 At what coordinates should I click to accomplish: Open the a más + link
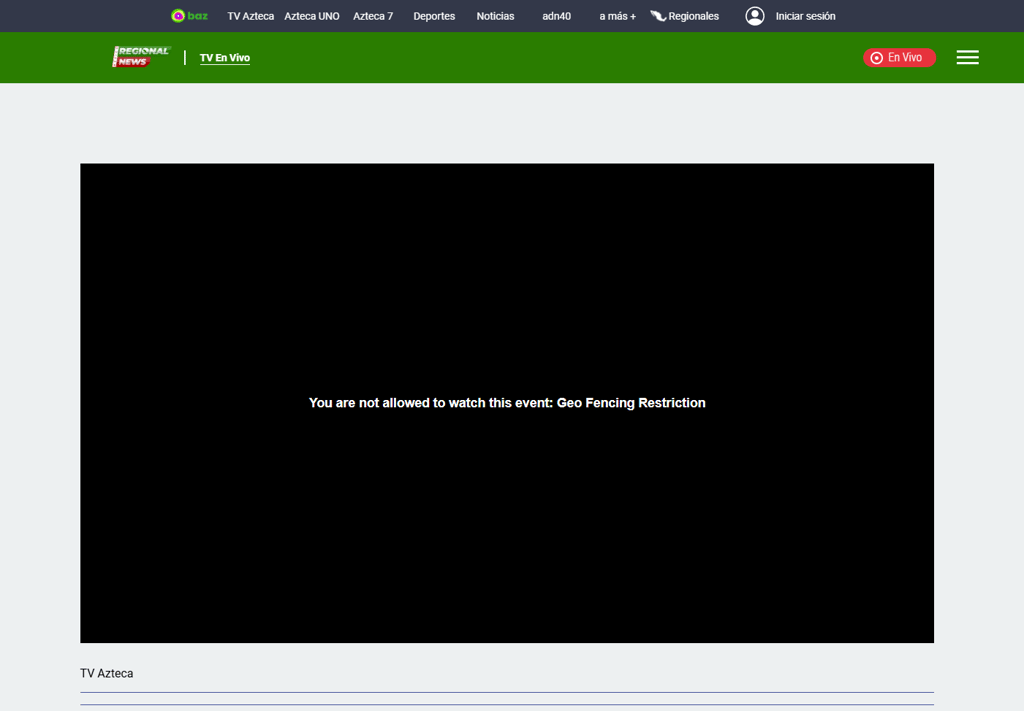(x=617, y=16)
